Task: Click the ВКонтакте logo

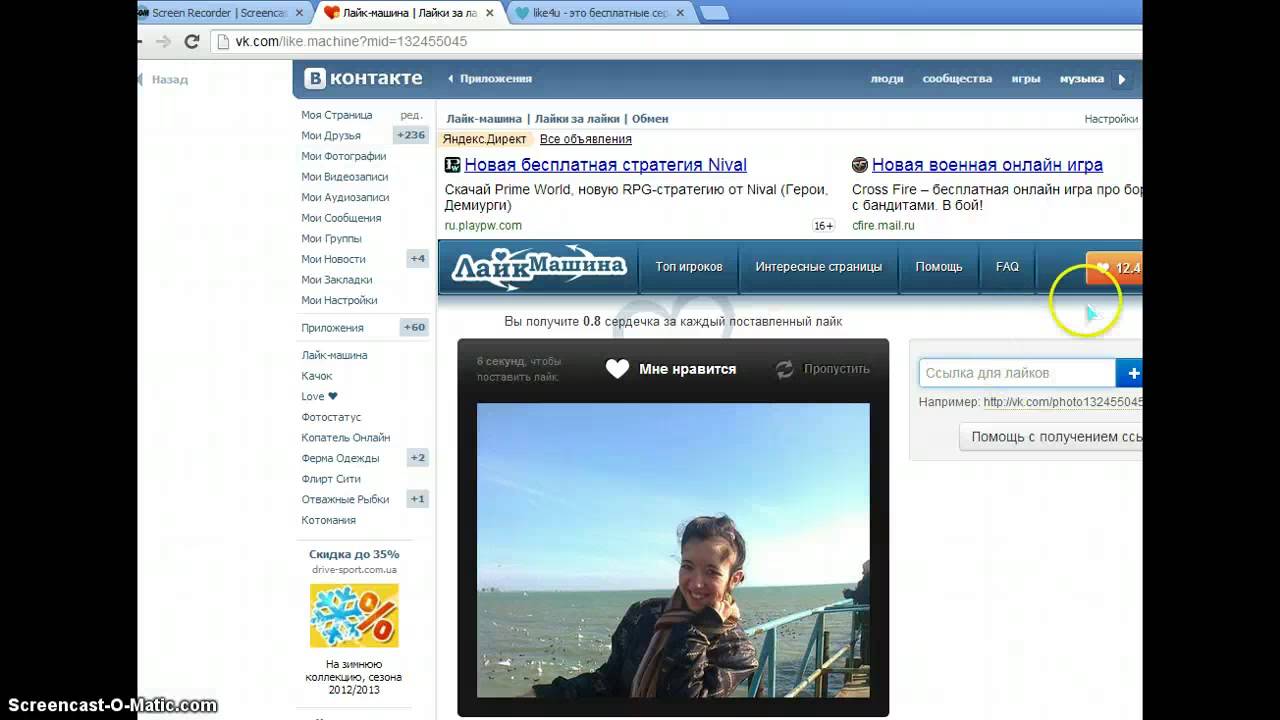Action: click(x=364, y=78)
